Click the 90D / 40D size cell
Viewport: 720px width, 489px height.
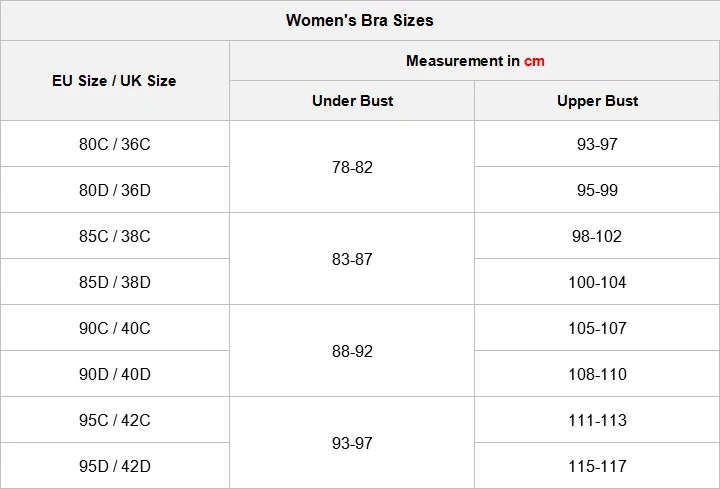(x=114, y=374)
